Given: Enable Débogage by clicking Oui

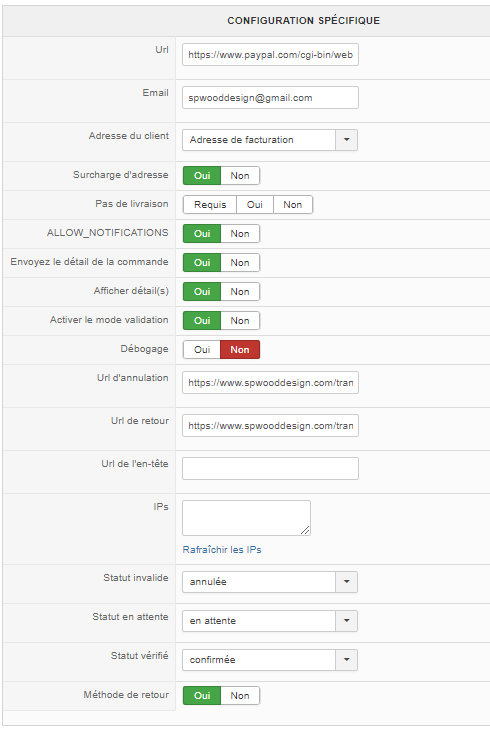Looking at the screenshot, I should click(202, 350).
